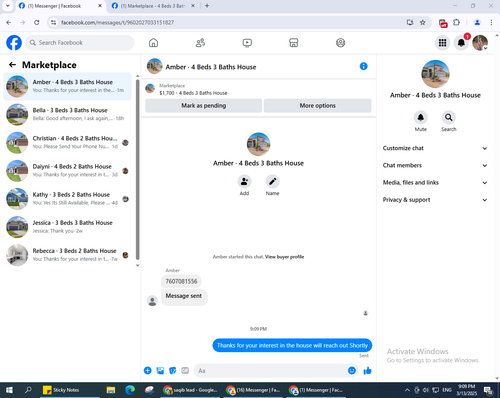Image resolution: width=500 pixels, height=398 pixels.
Task: Open the Windows taskbar search icon
Action: tap(28, 390)
